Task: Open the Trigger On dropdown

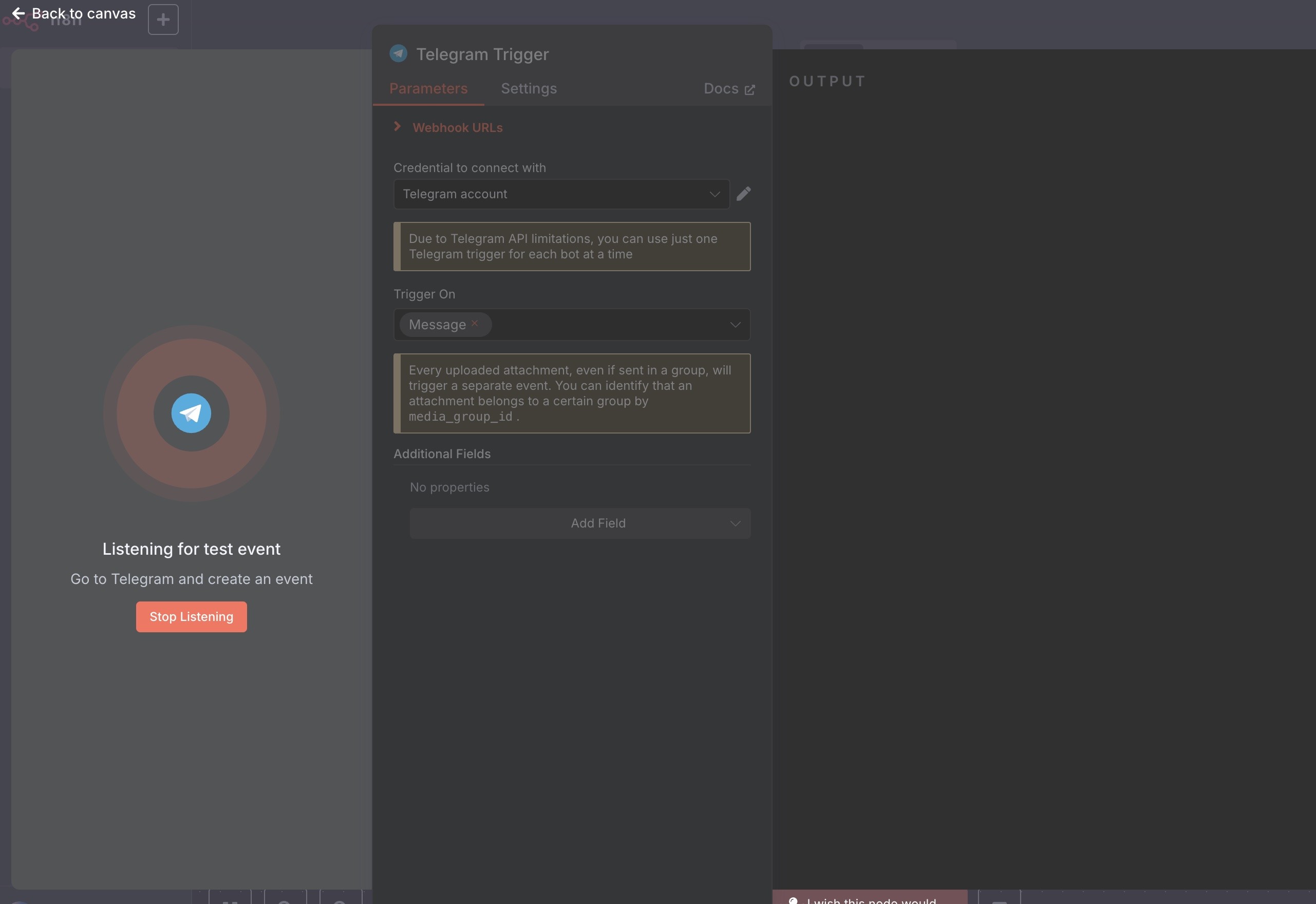Action: click(x=735, y=325)
